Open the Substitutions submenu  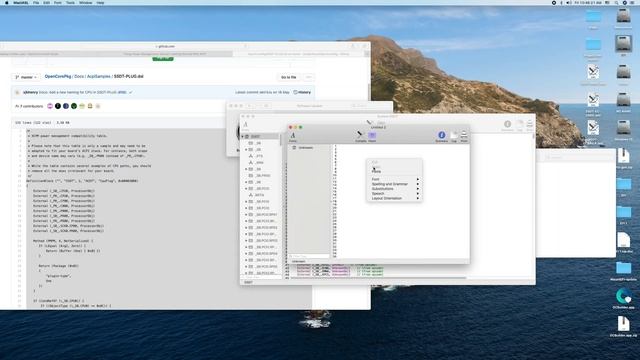[x=394, y=189]
